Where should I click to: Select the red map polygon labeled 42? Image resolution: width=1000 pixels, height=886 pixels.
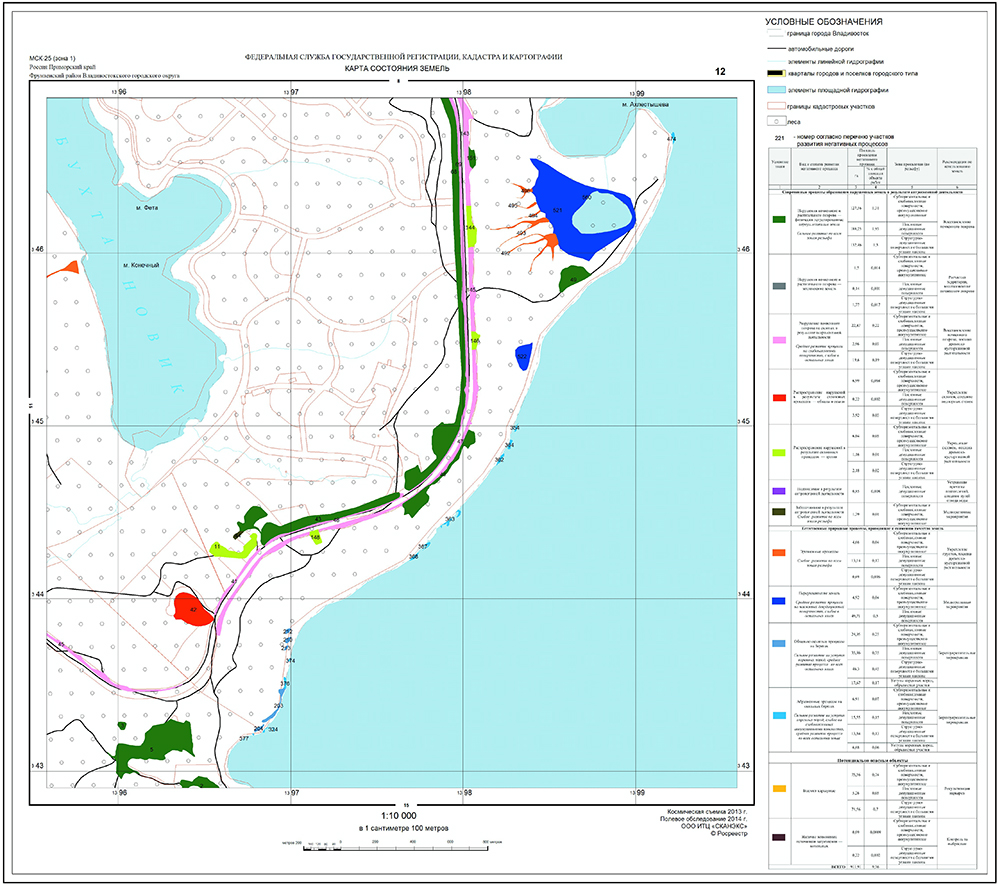point(192,610)
